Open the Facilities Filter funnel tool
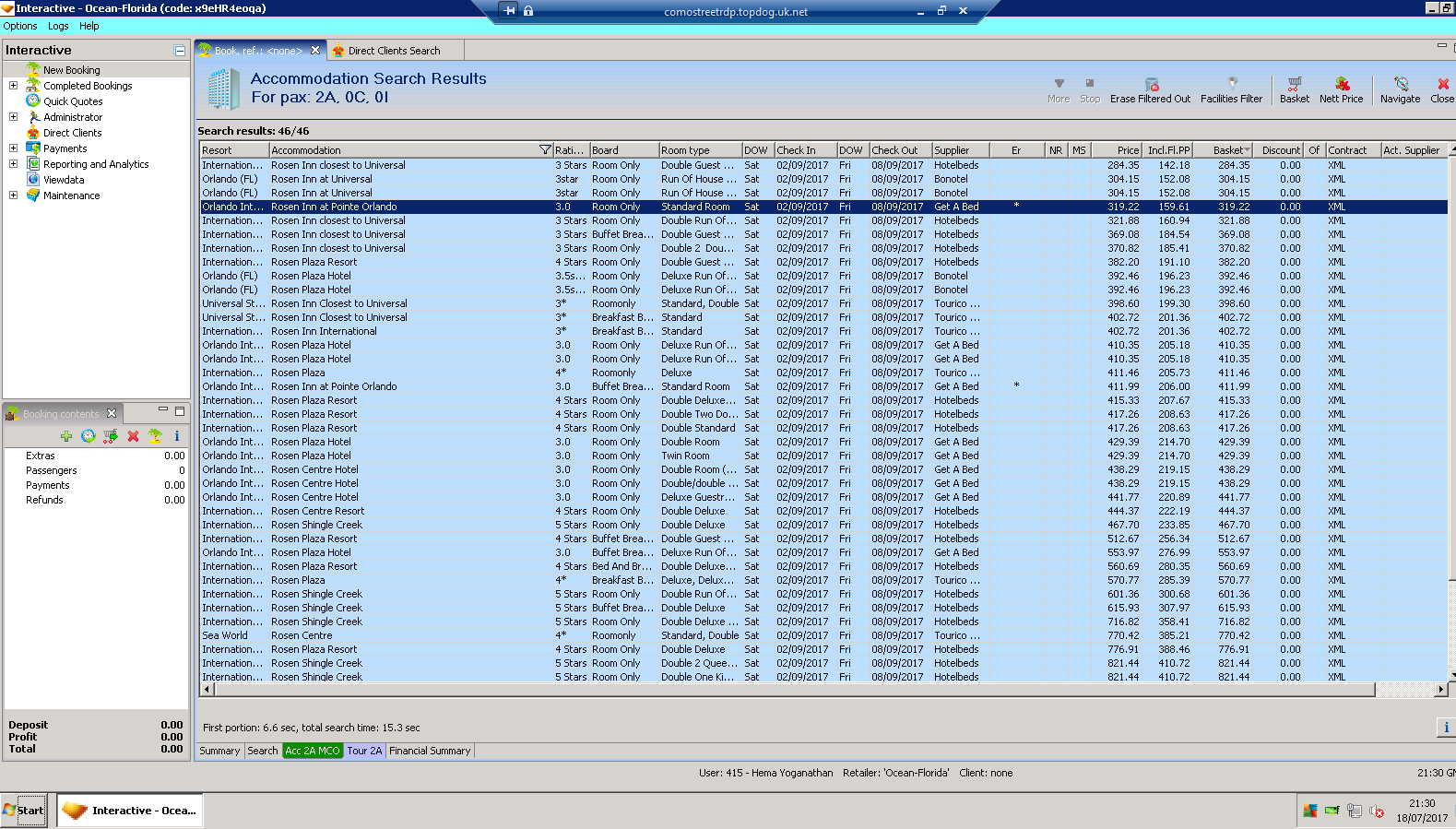The width and height of the screenshot is (1456, 829). tap(1232, 83)
